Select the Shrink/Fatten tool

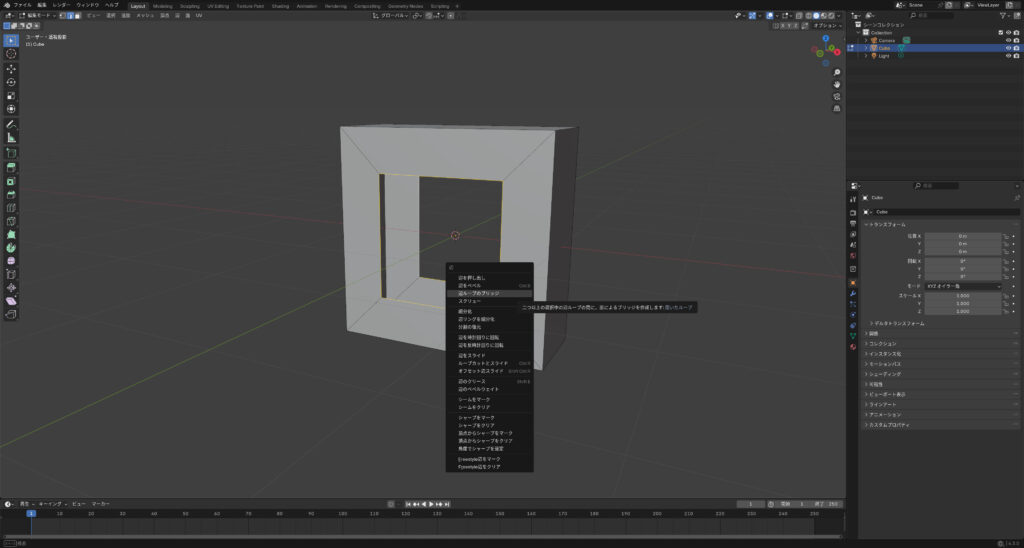click(11, 287)
